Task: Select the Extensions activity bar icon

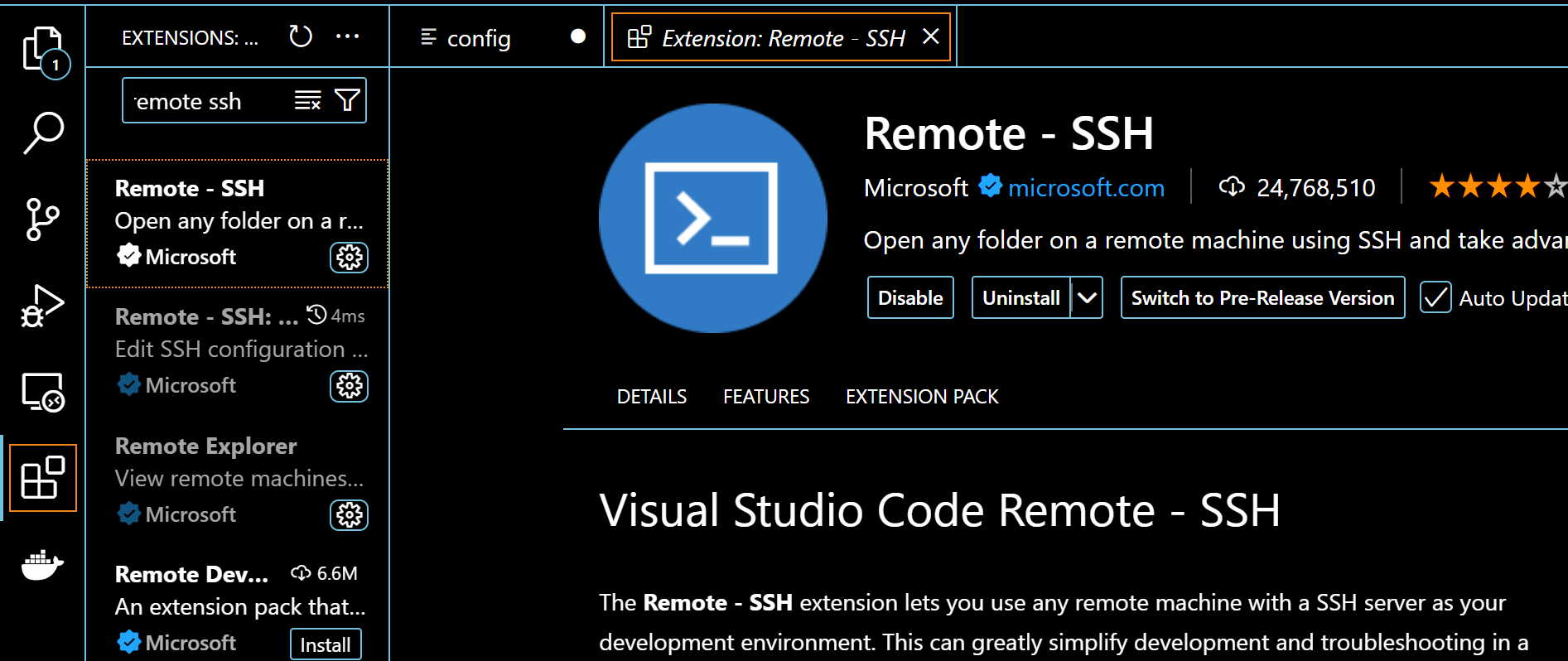Action: (43, 478)
